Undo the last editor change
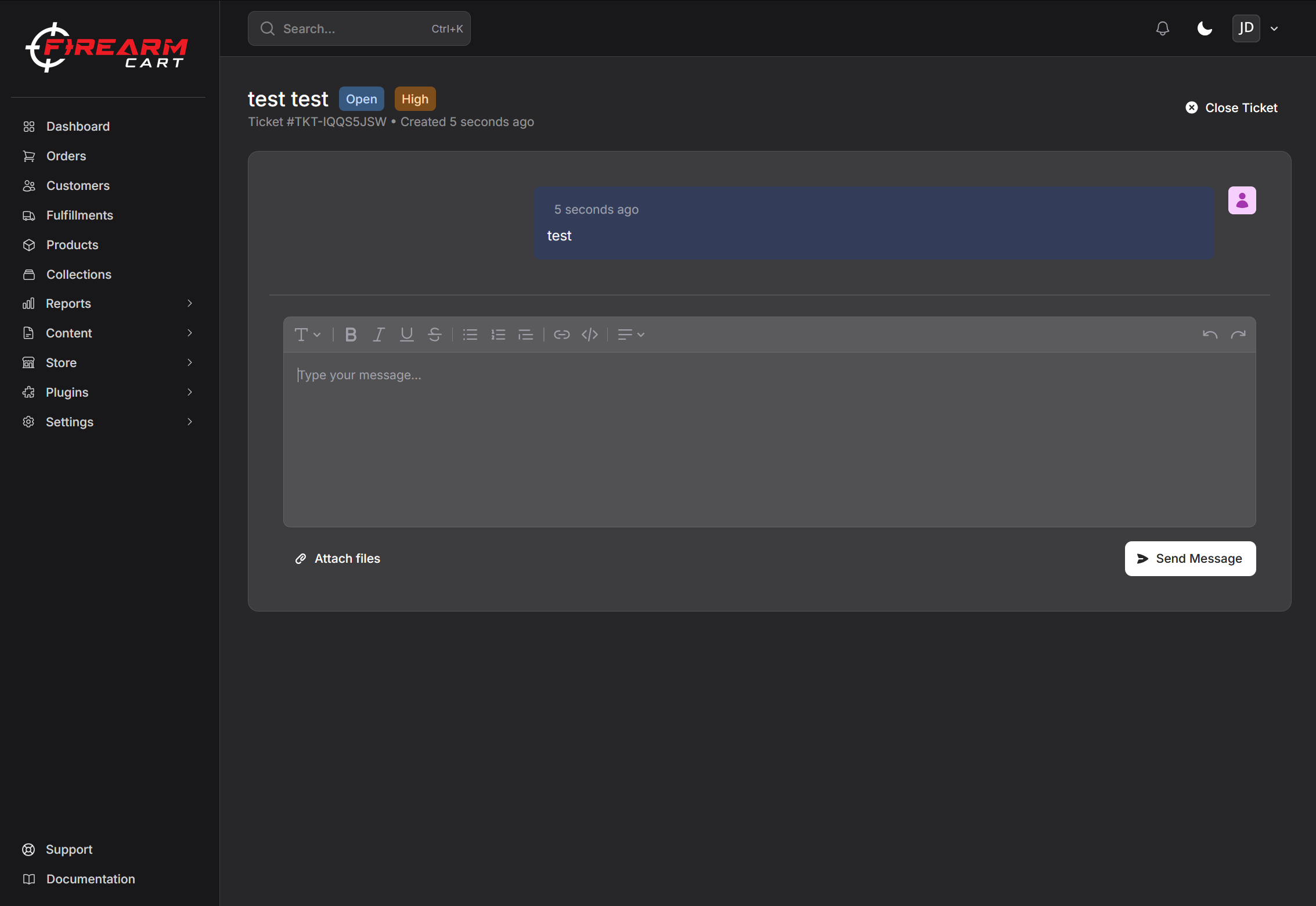The height and width of the screenshot is (906, 1316). [x=1210, y=335]
